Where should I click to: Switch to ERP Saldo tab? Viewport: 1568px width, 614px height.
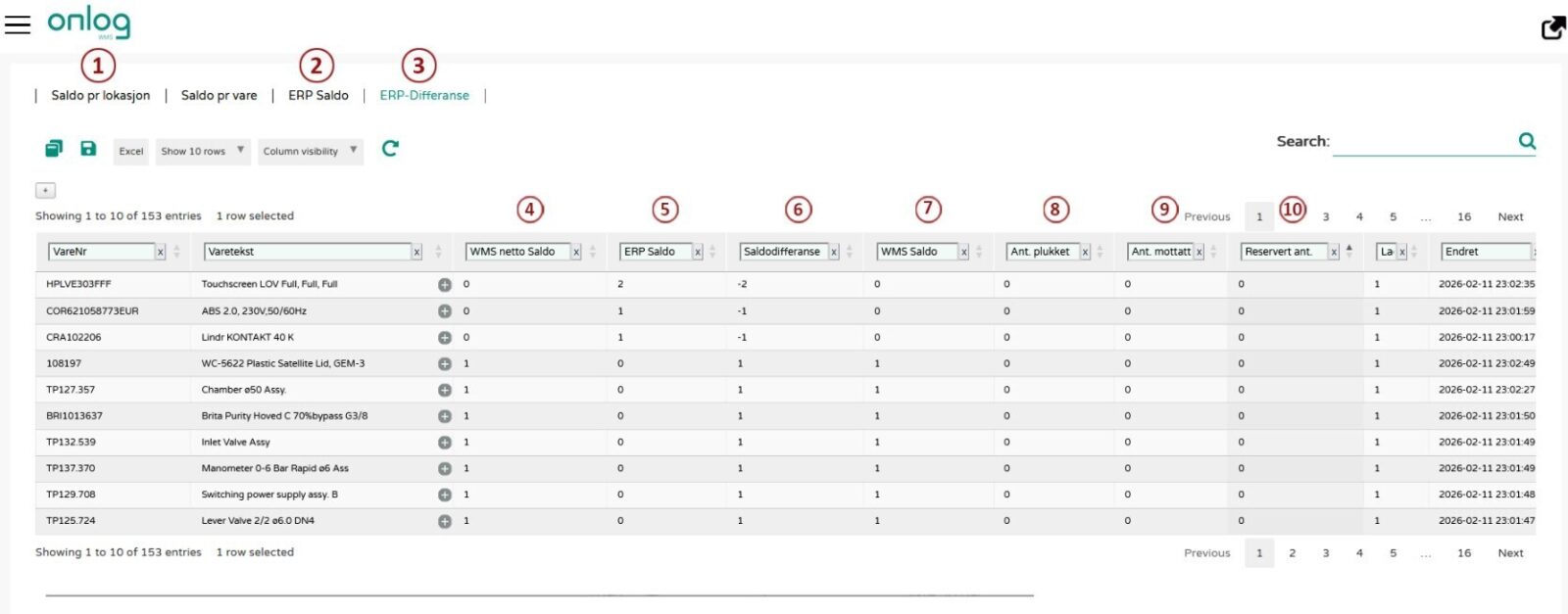click(318, 95)
